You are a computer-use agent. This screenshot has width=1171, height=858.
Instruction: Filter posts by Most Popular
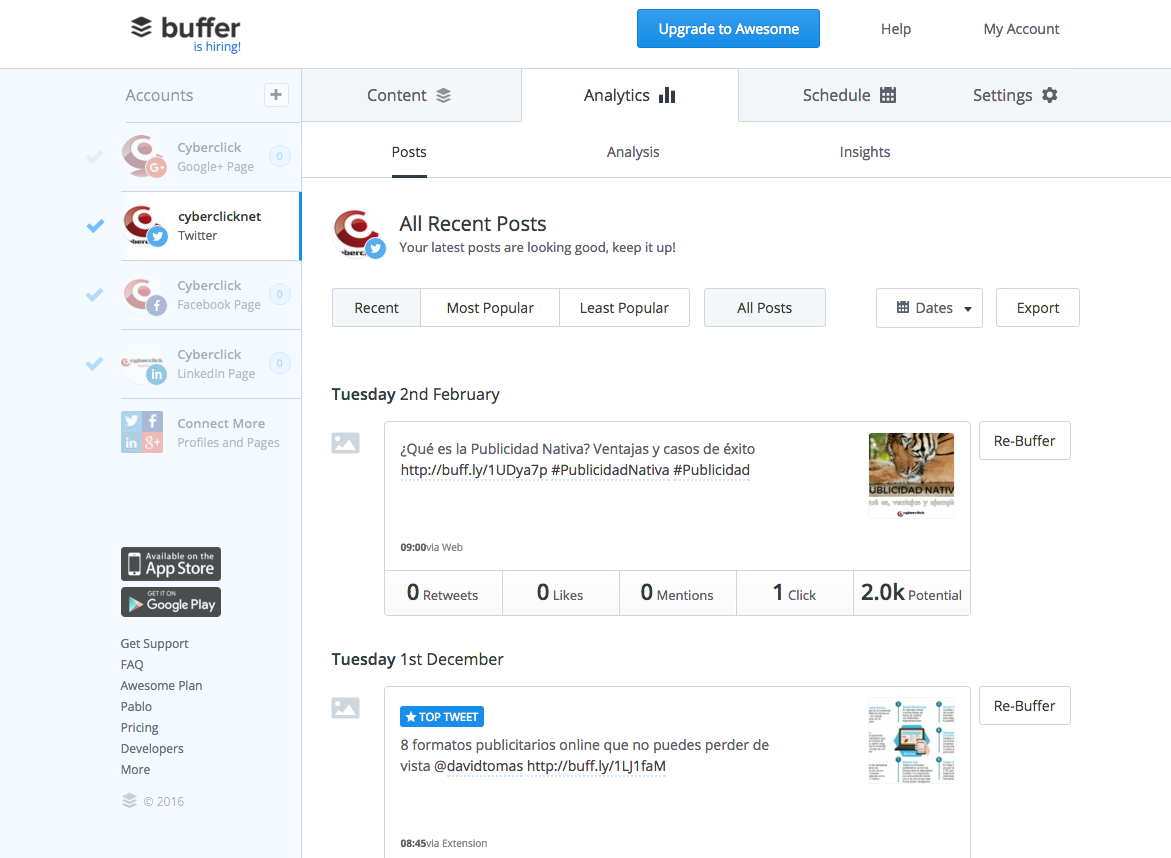[490, 308]
